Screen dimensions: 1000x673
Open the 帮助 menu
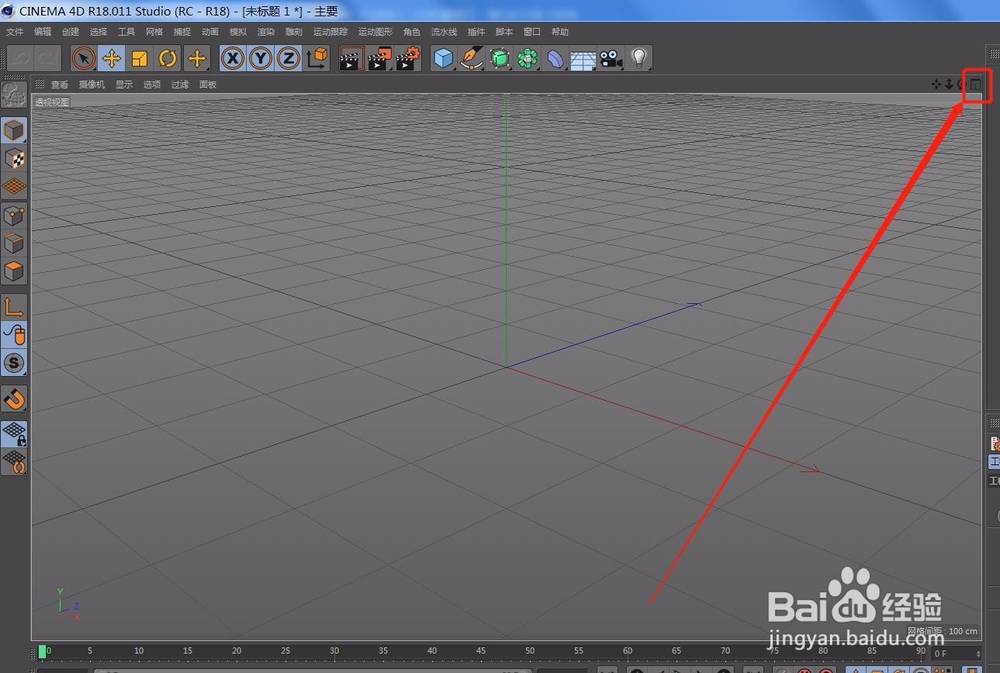pyautogui.click(x=560, y=31)
